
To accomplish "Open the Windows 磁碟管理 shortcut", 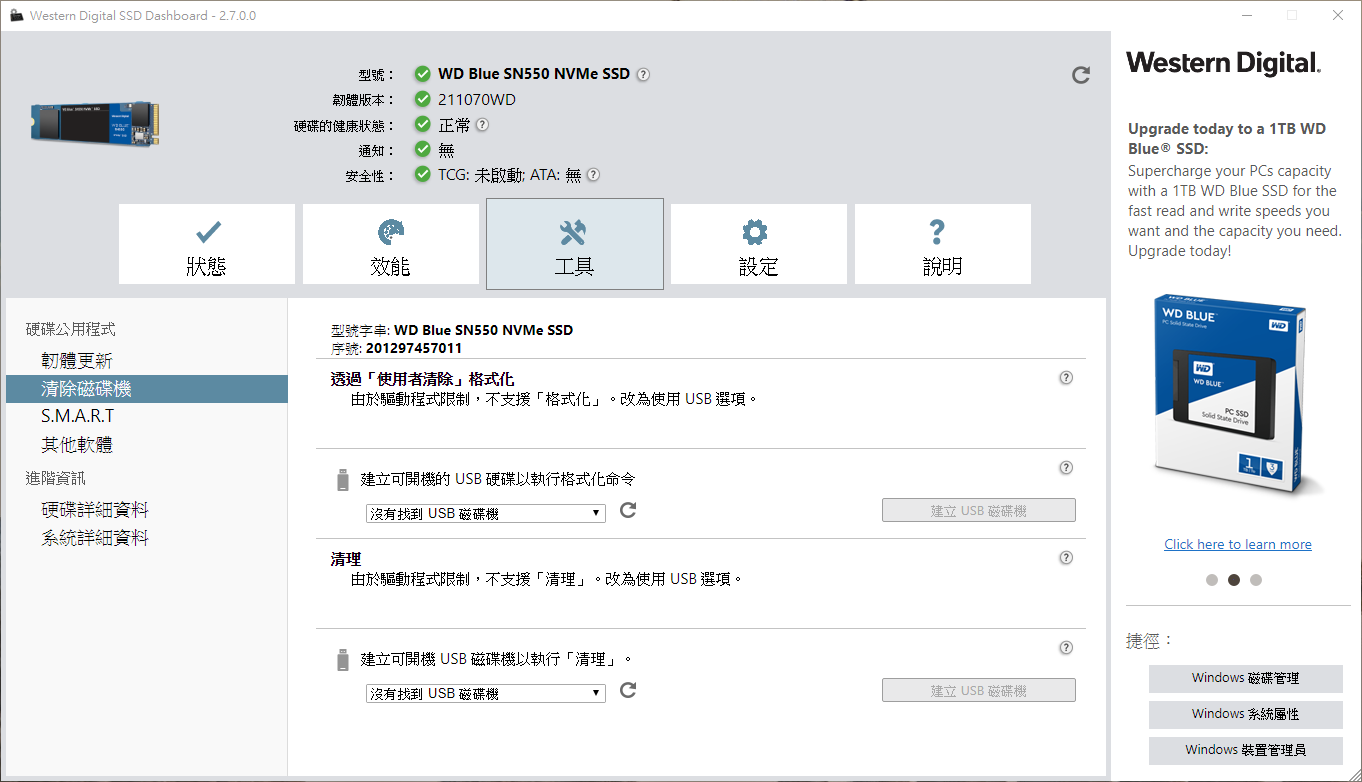I will (1245, 678).
